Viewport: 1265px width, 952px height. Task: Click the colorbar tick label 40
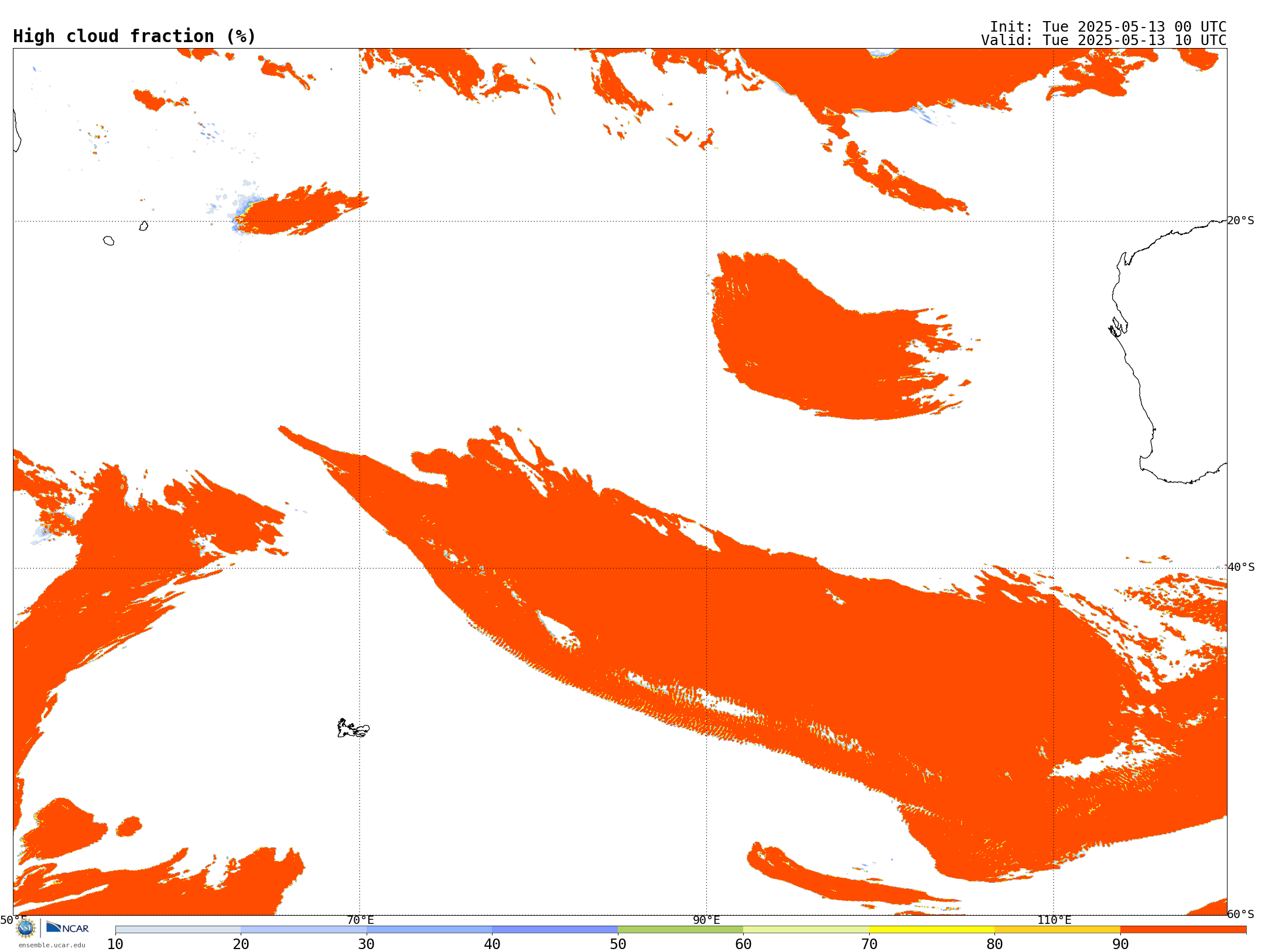point(492,944)
